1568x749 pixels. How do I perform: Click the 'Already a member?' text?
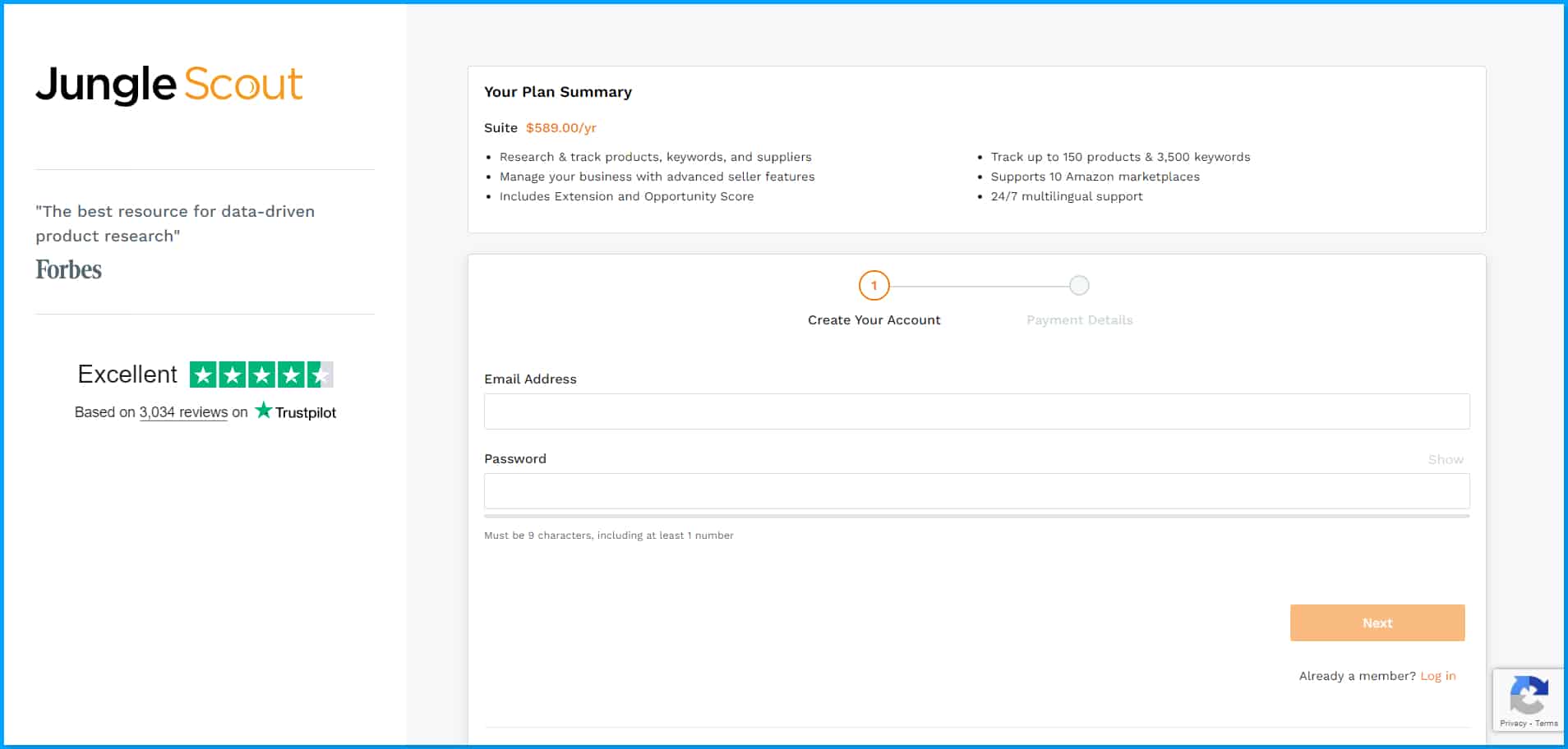coord(1357,676)
